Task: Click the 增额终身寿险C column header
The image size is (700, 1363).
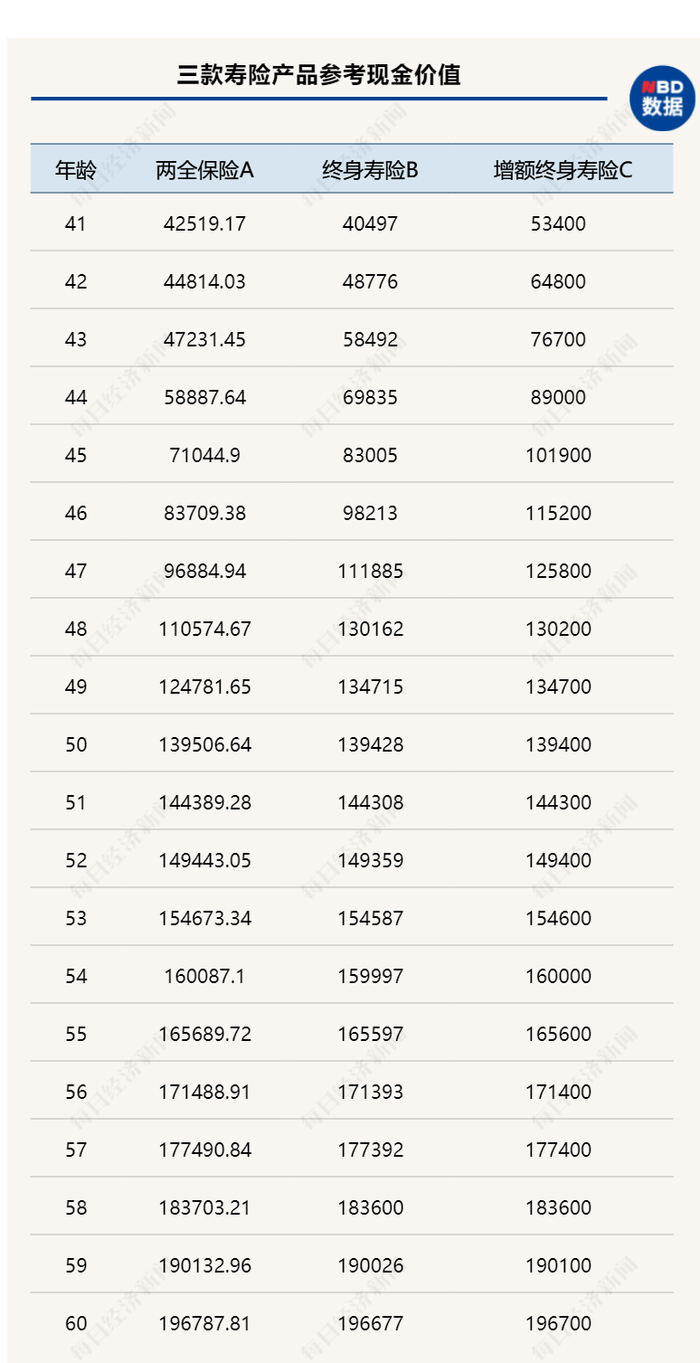Action: [x=563, y=170]
